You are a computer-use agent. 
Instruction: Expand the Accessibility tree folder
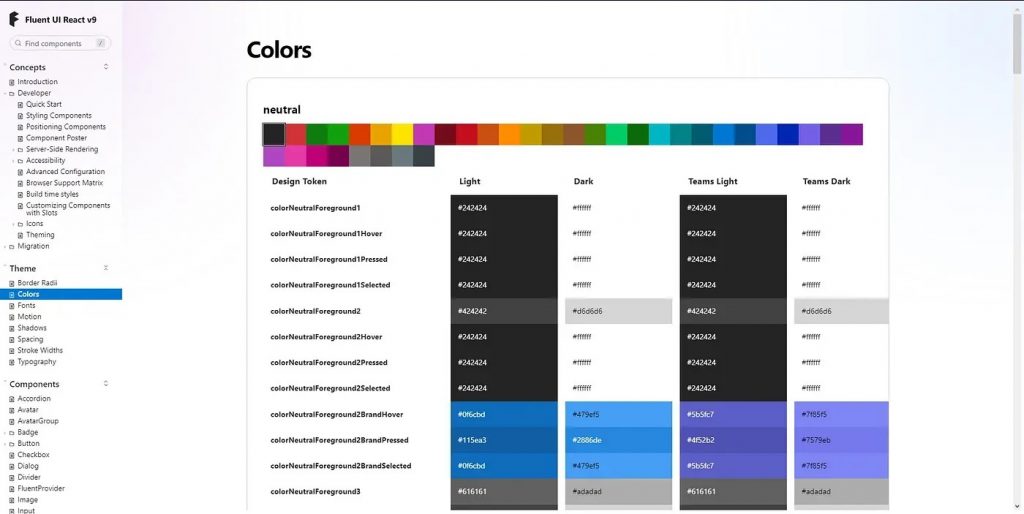click(x=14, y=161)
